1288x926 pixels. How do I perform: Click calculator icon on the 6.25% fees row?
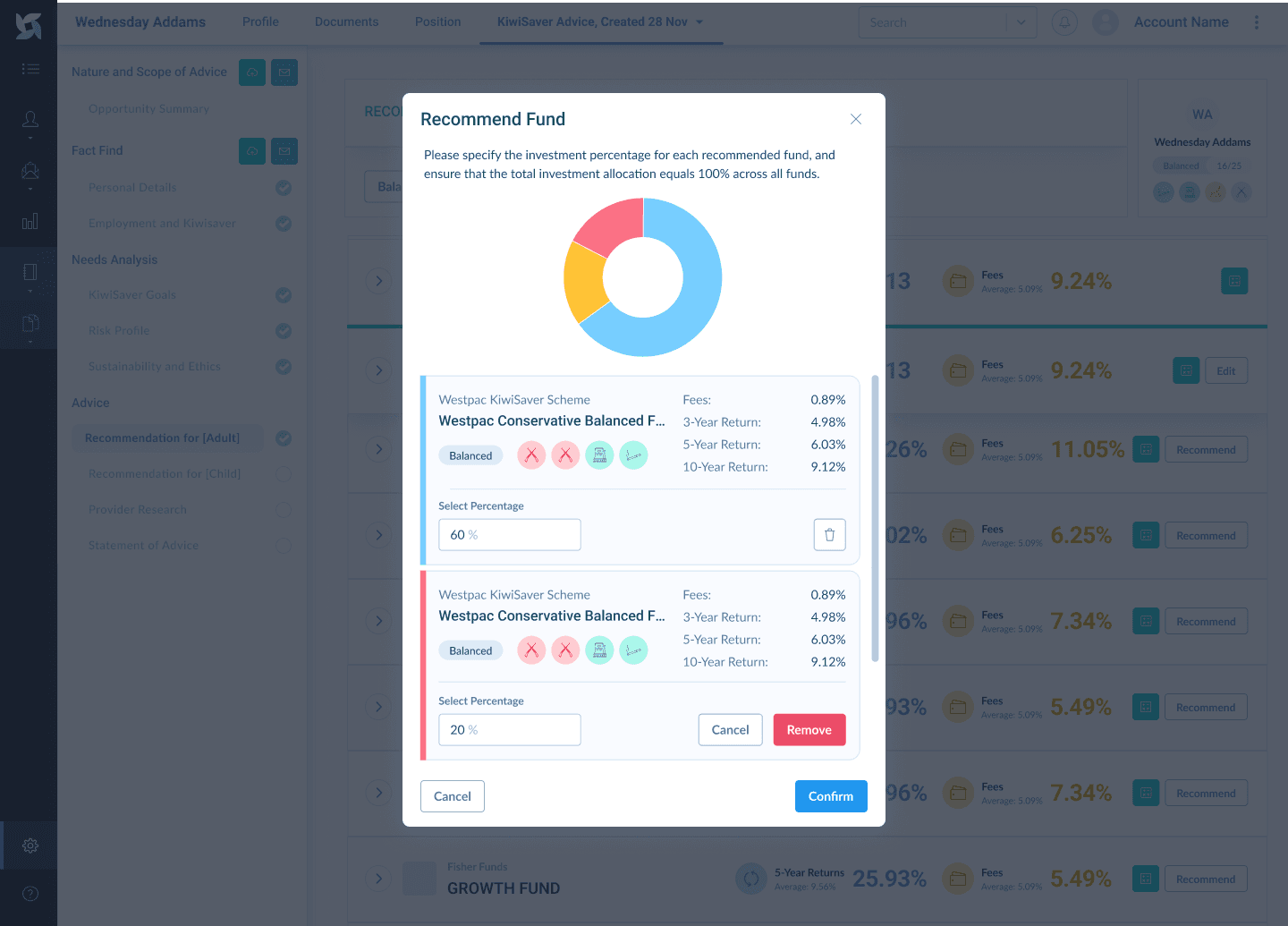click(1146, 535)
